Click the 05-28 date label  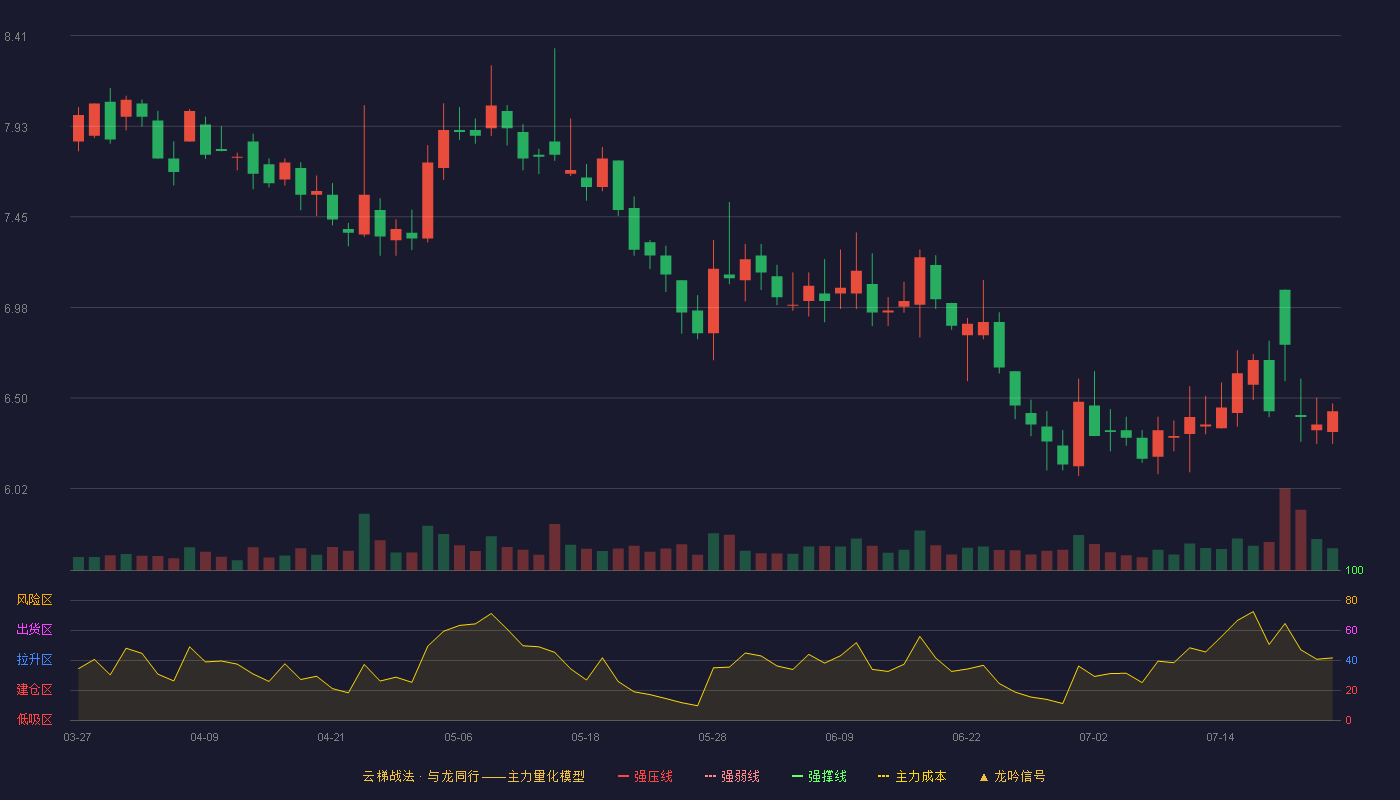(712, 737)
